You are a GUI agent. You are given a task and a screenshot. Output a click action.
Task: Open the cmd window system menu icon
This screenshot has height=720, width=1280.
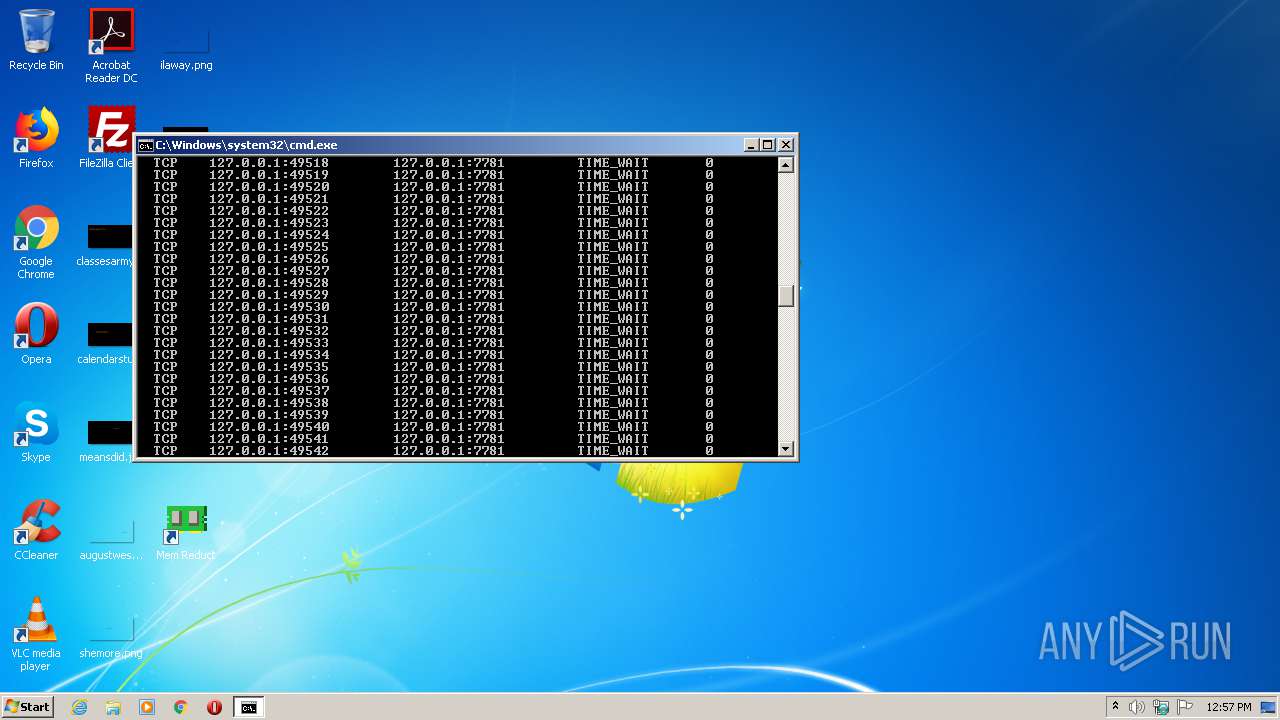(x=145, y=145)
